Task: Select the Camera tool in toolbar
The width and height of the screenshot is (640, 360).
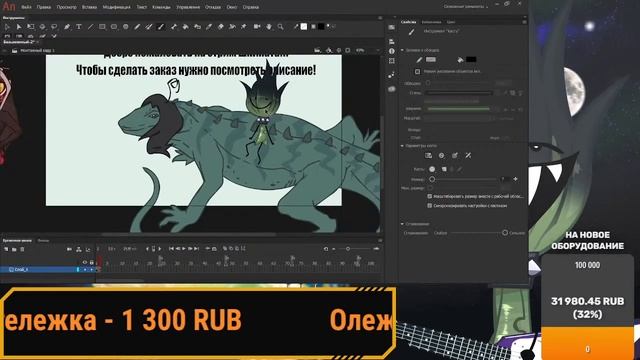Action: tap(257, 27)
